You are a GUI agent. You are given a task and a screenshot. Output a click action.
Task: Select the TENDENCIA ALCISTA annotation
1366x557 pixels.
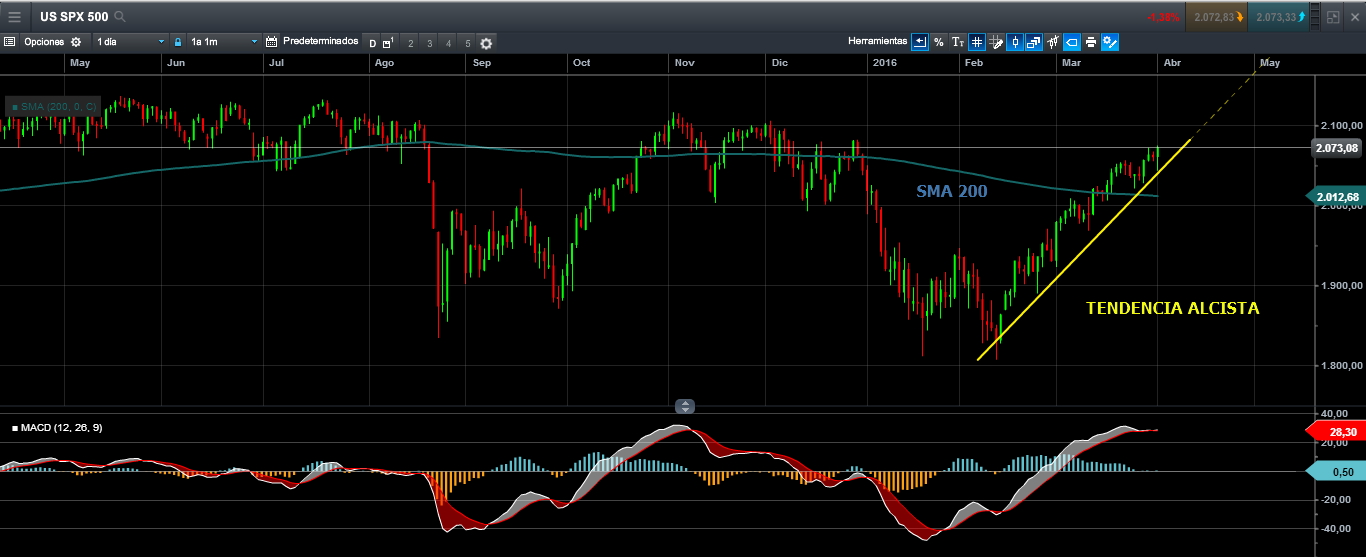click(1173, 308)
